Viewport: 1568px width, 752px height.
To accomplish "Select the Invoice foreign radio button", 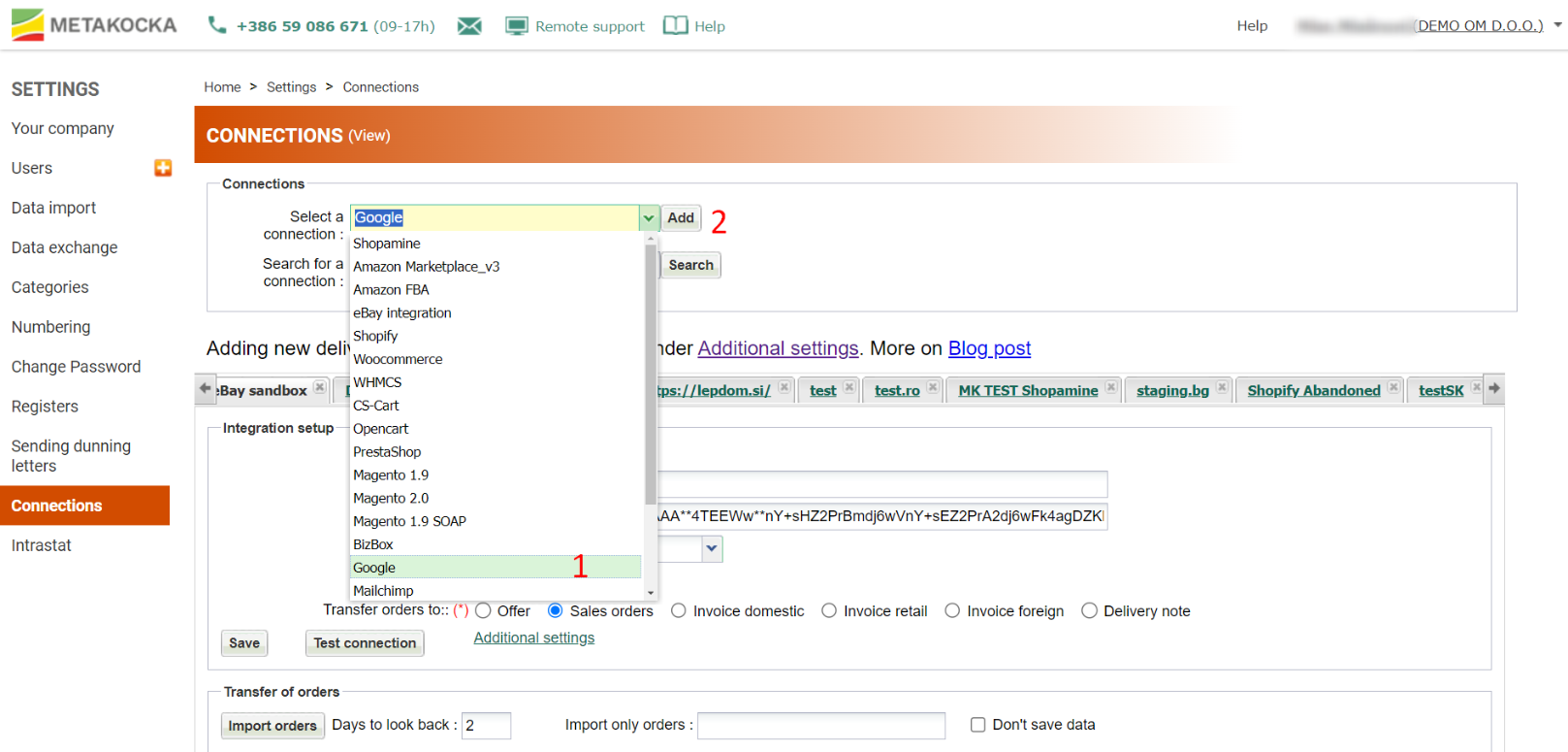I will click(x=952, y=610).
